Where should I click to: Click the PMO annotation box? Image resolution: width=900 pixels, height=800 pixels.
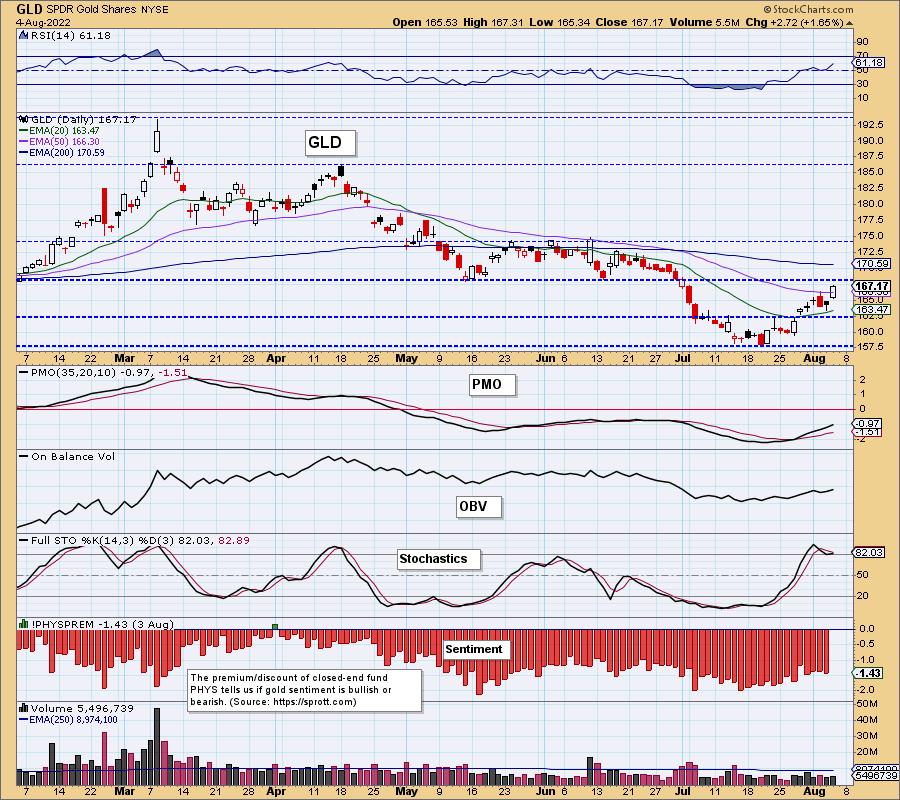(492, 385)
